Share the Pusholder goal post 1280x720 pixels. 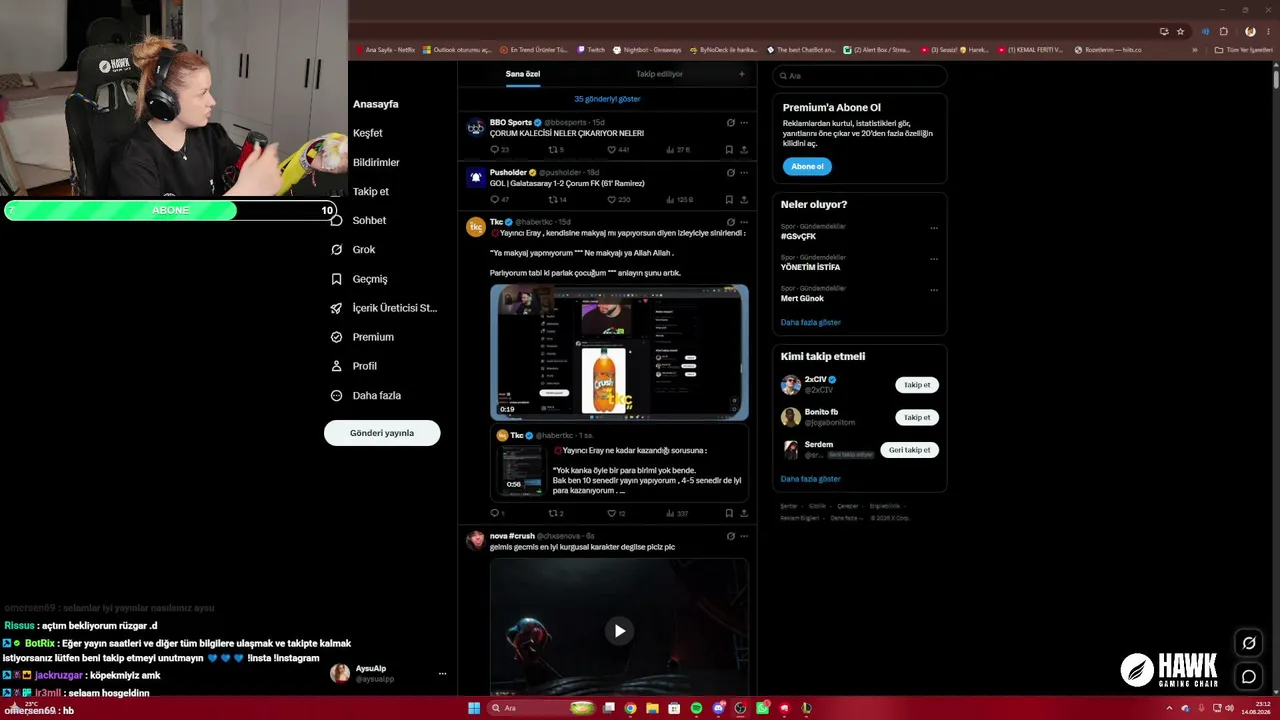pyautogui.click(x=743, y=200)
